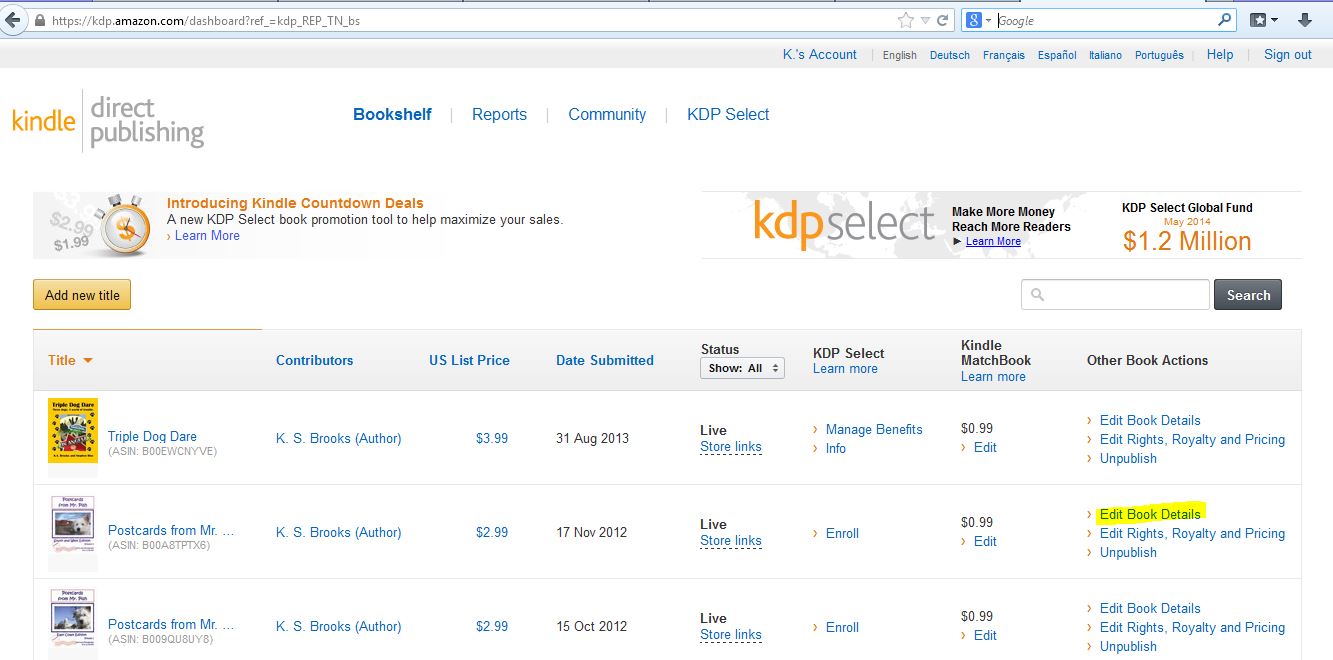1333x660 pixels.
Task: Enroll the 17 Nov 2012 book in KDP Select
Action: (842, 533)
